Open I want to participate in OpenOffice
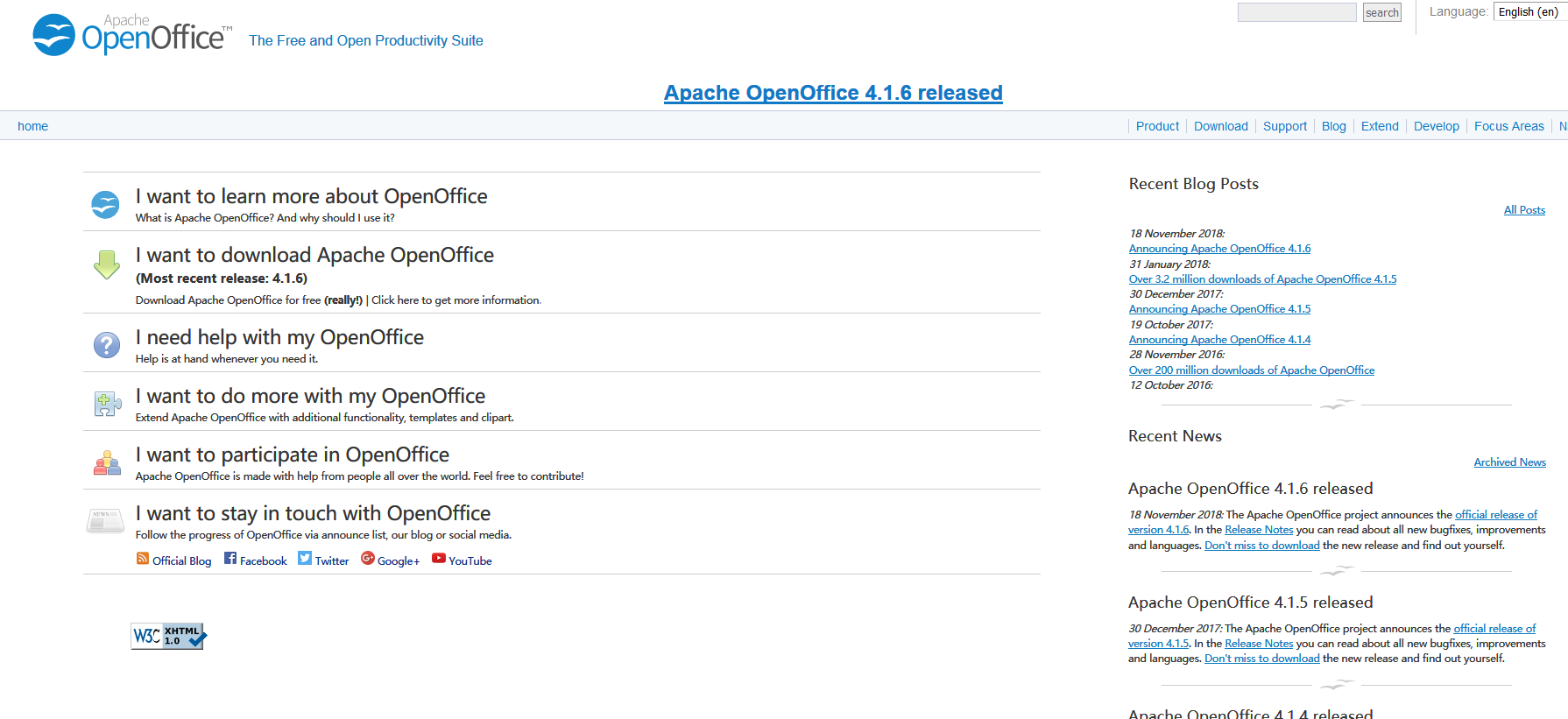This screenshot has width=1568, height=719. click(292, 455)
